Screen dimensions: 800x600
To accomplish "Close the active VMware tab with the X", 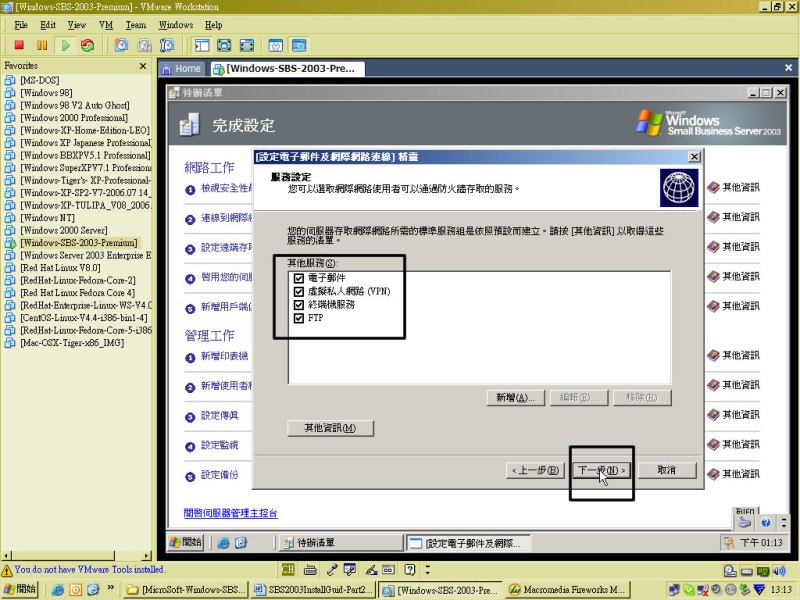I will [x=788, y=67].
